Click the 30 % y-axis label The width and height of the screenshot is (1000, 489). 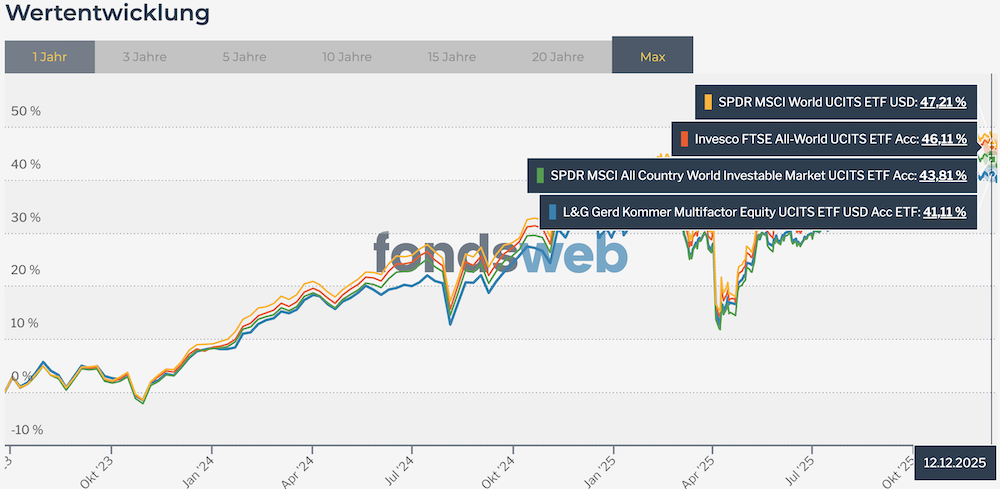[x=26, y=217]
